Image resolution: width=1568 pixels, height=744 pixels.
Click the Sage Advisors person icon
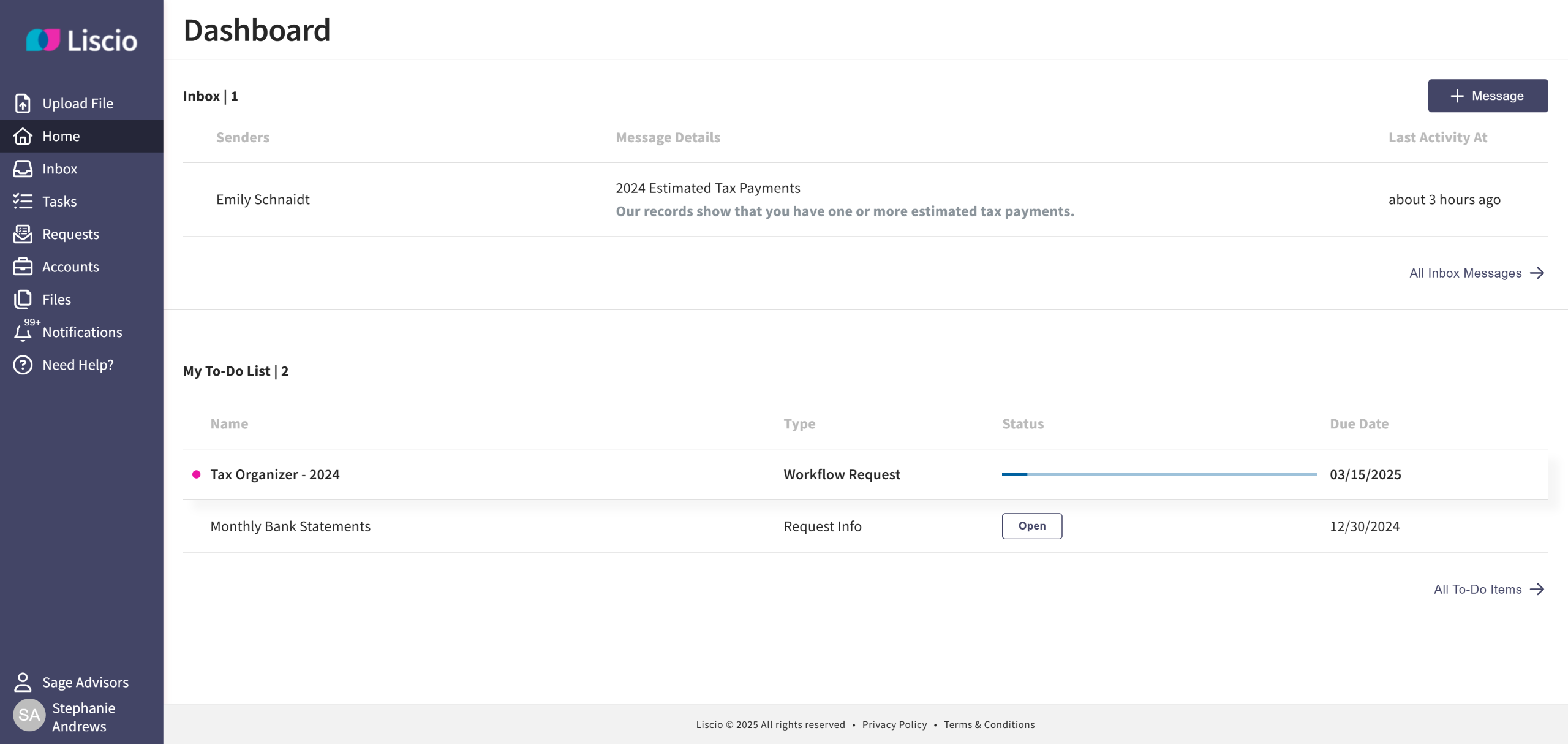click(23, 682)
